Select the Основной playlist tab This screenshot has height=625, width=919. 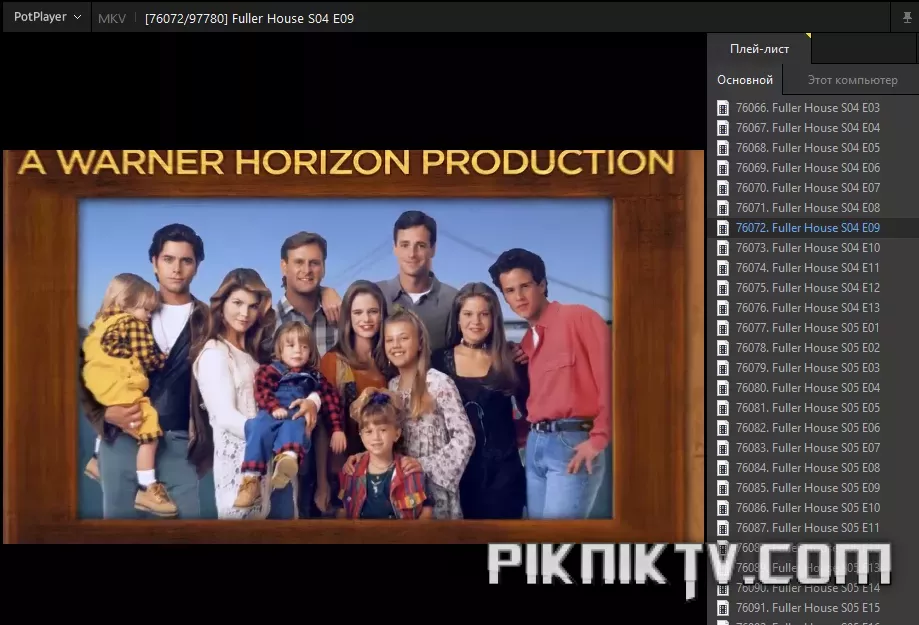[x=745, y=80]
